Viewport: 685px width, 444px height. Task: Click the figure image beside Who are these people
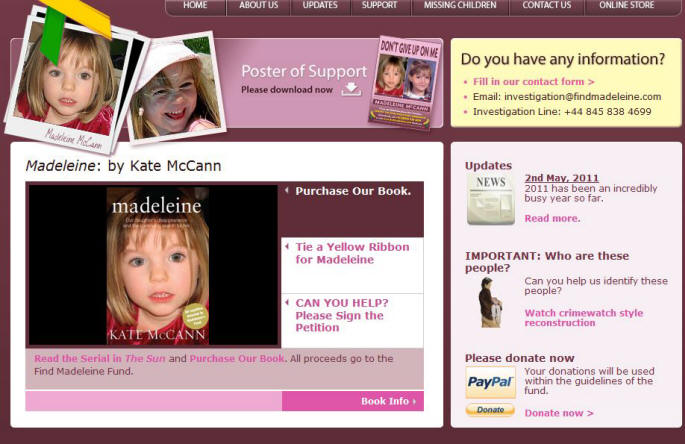[490, 302]
